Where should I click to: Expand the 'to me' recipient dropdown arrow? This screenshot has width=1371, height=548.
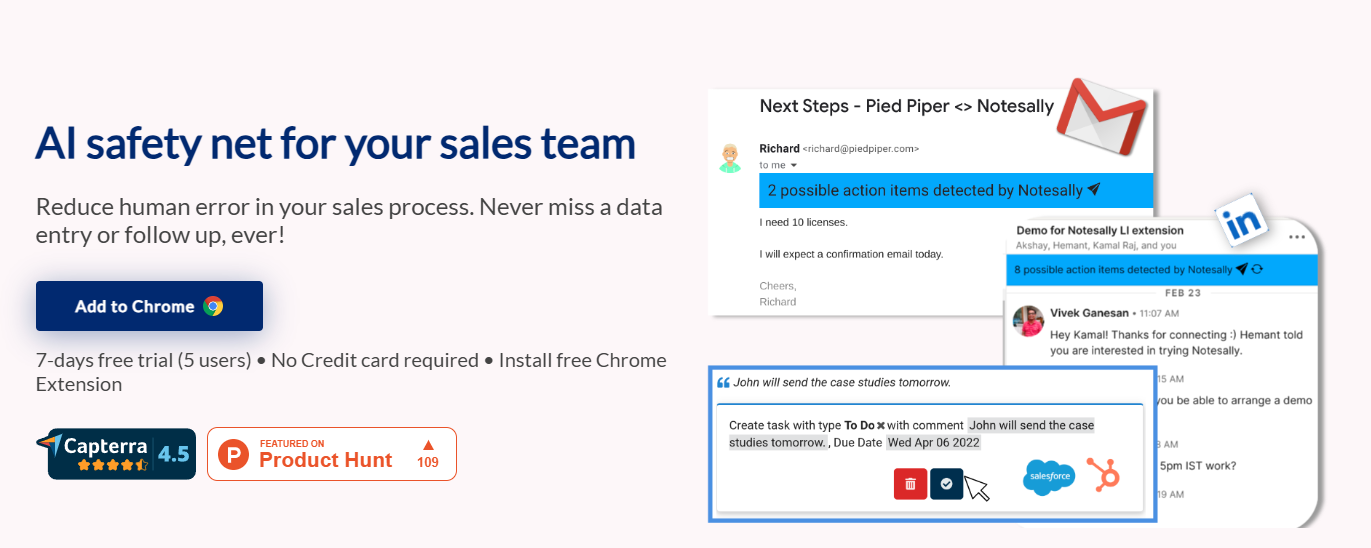coord(794,165)
